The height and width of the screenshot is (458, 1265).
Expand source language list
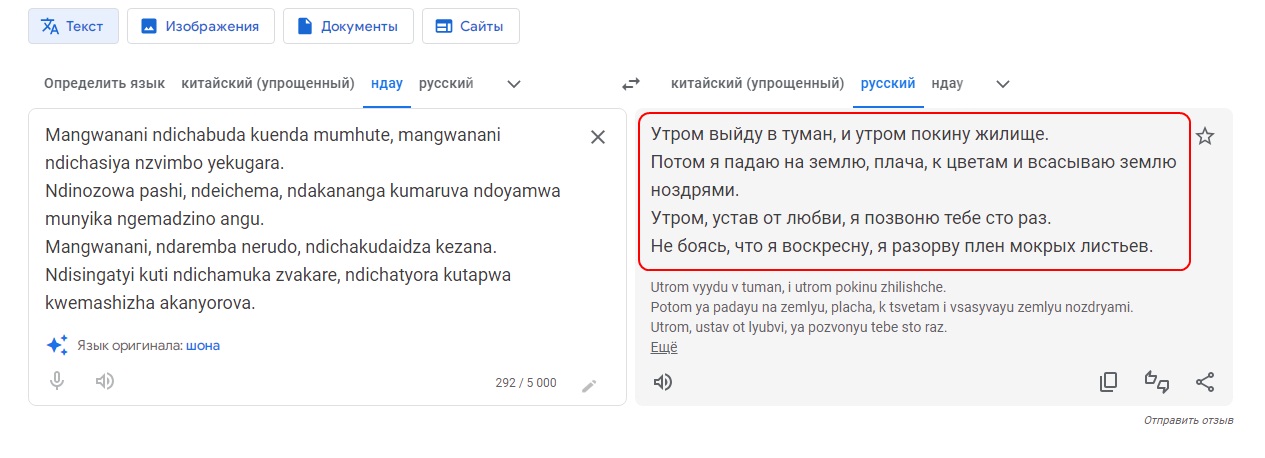click(514, 84)
